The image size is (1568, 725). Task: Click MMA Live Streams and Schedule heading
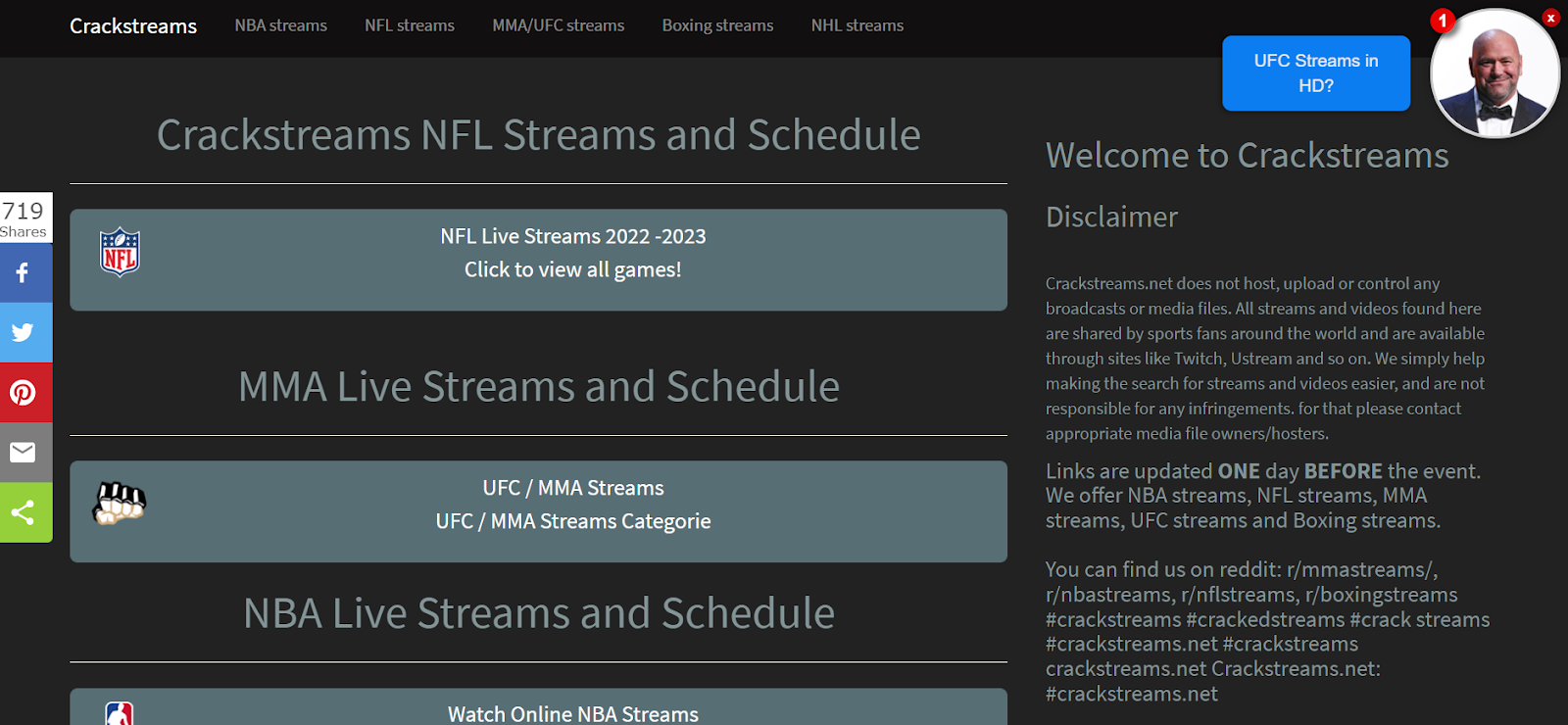[538, 386]
